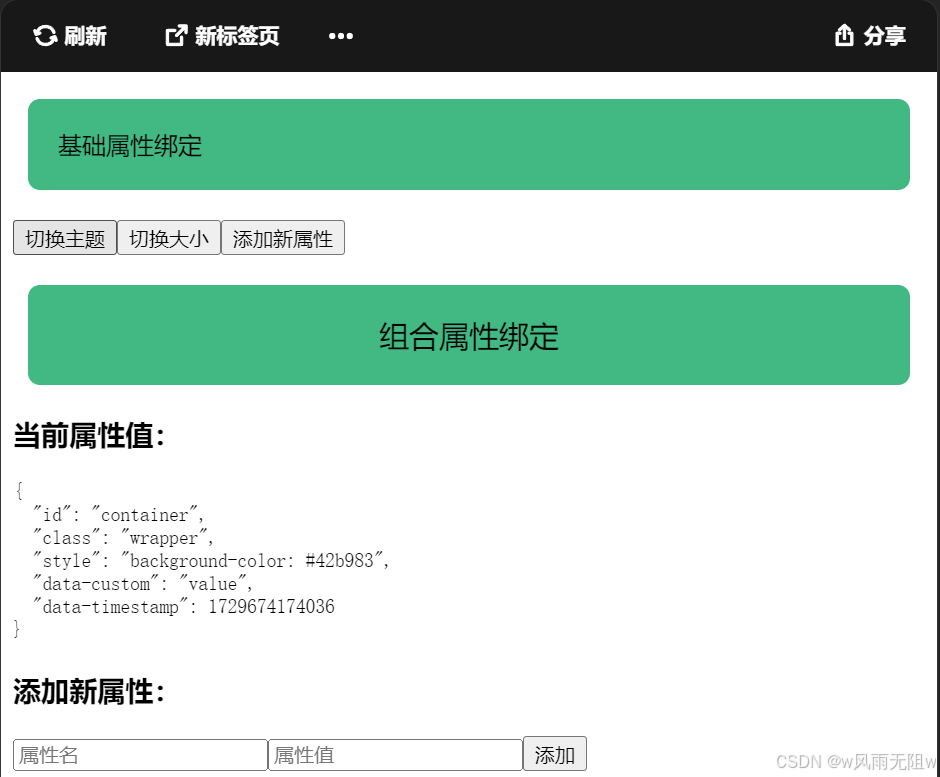Viewport: 940px width, 777px height.
Task: Click the 刷新 label
Action: (85, 36)
